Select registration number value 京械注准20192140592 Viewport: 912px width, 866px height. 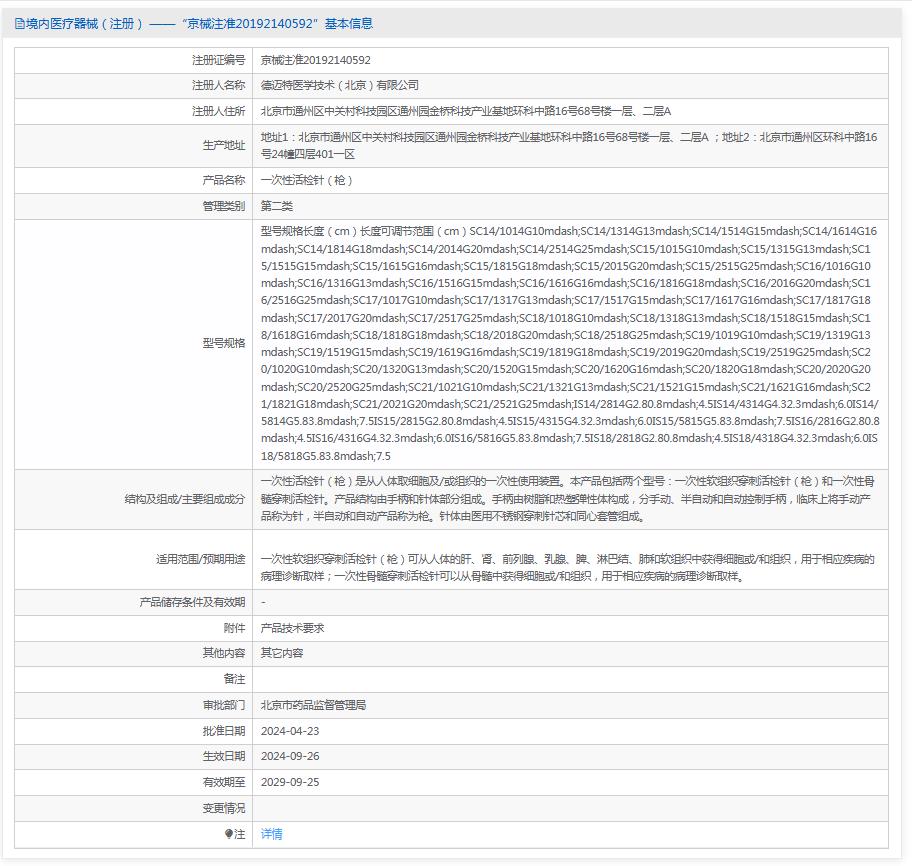[315, 60]
